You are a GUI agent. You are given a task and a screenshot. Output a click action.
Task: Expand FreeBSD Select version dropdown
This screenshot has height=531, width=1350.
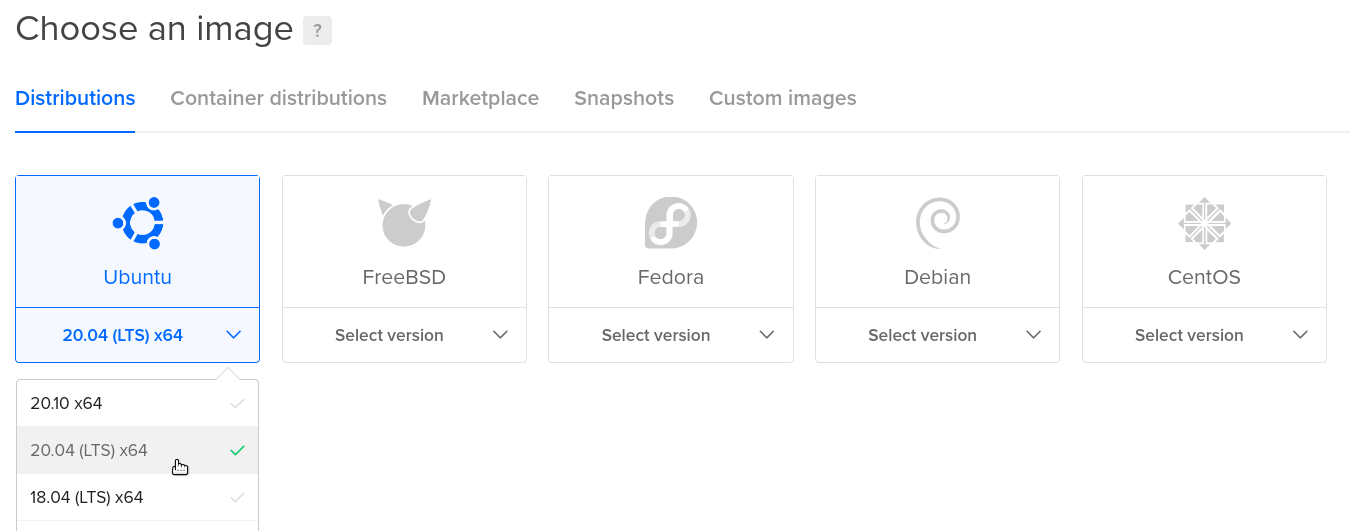click(x=404, y=335)
